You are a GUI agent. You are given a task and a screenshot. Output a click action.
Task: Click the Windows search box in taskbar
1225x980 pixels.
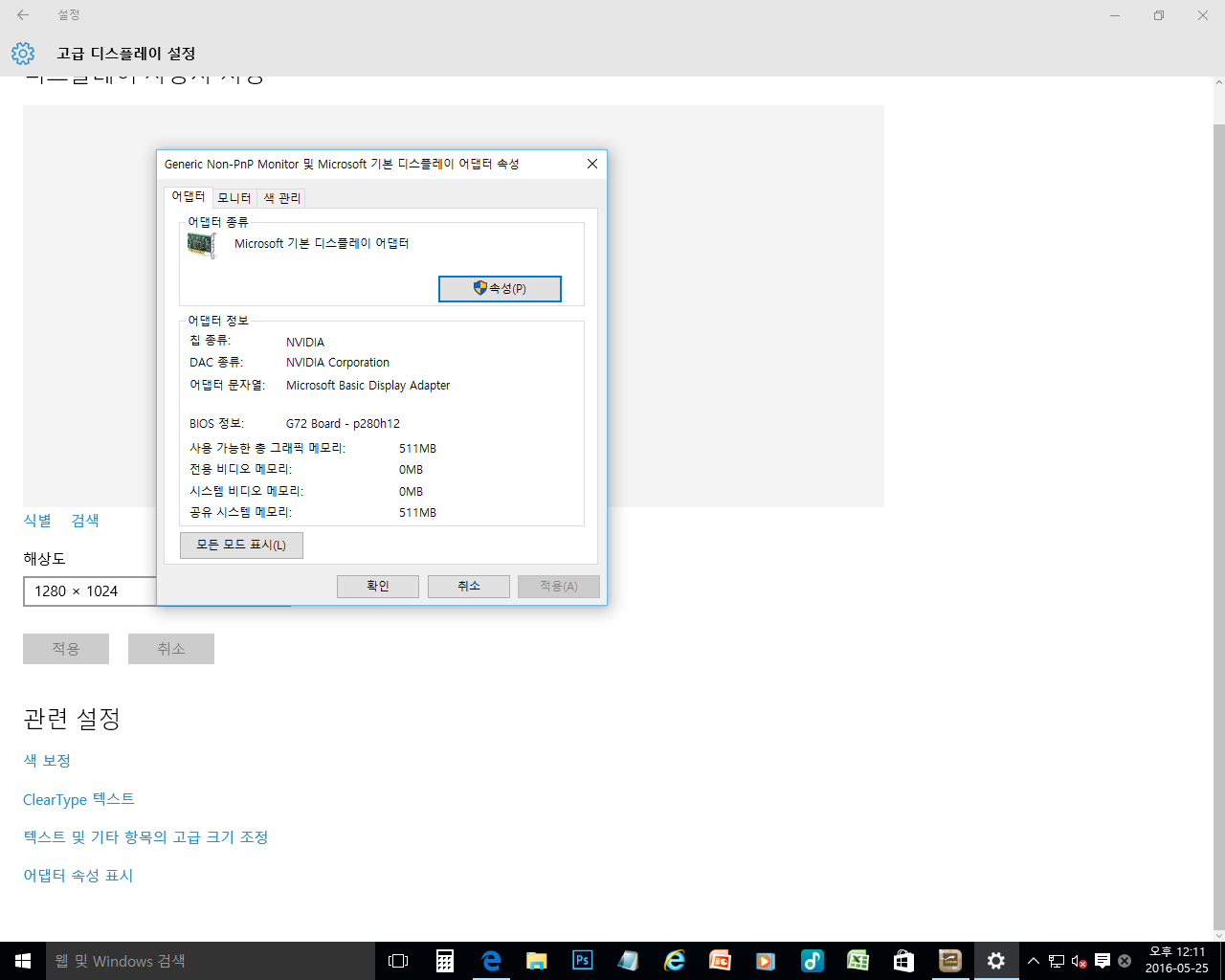point(211,961)
